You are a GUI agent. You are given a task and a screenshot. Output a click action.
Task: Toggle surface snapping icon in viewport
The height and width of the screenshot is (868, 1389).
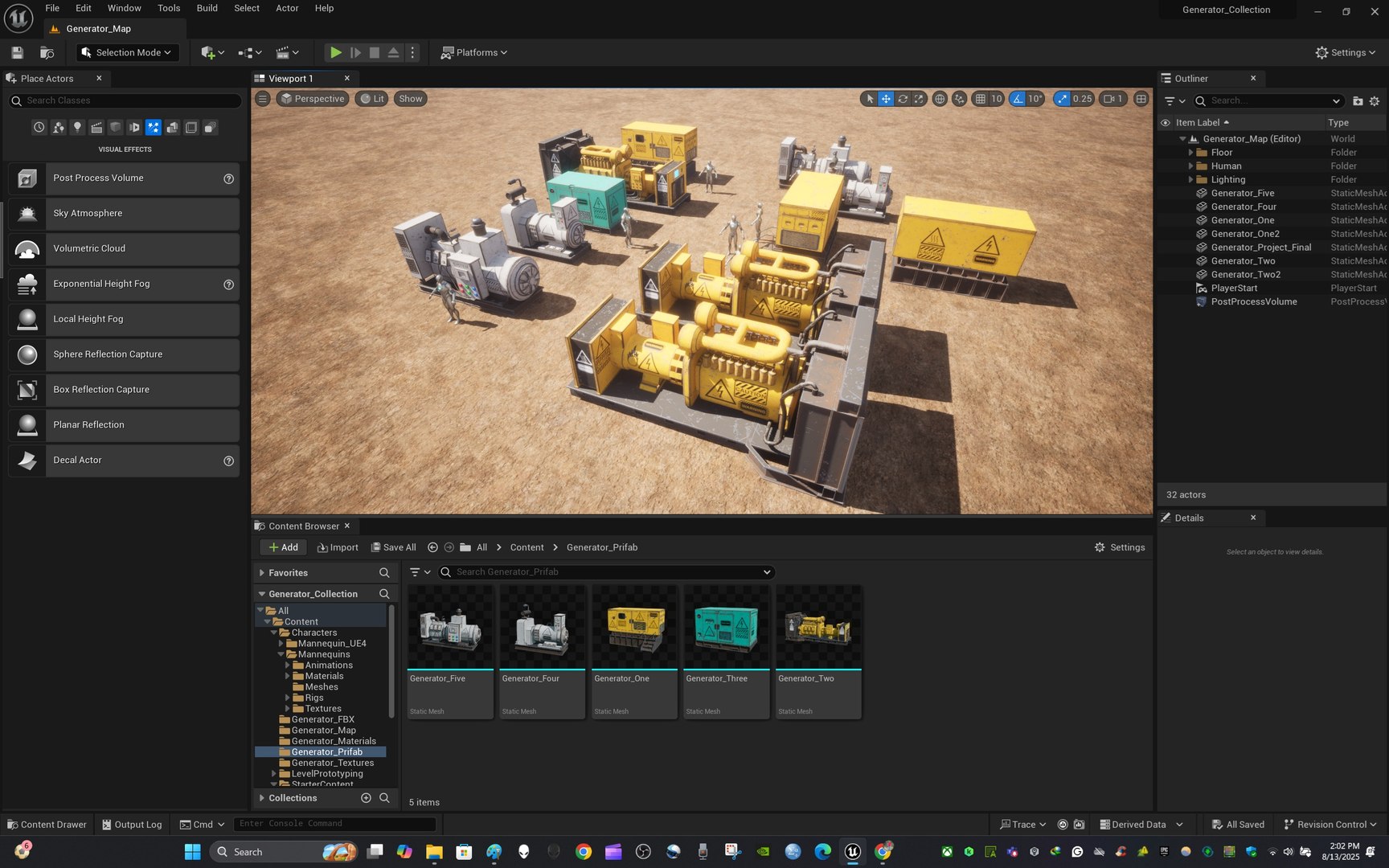[959, 99]
